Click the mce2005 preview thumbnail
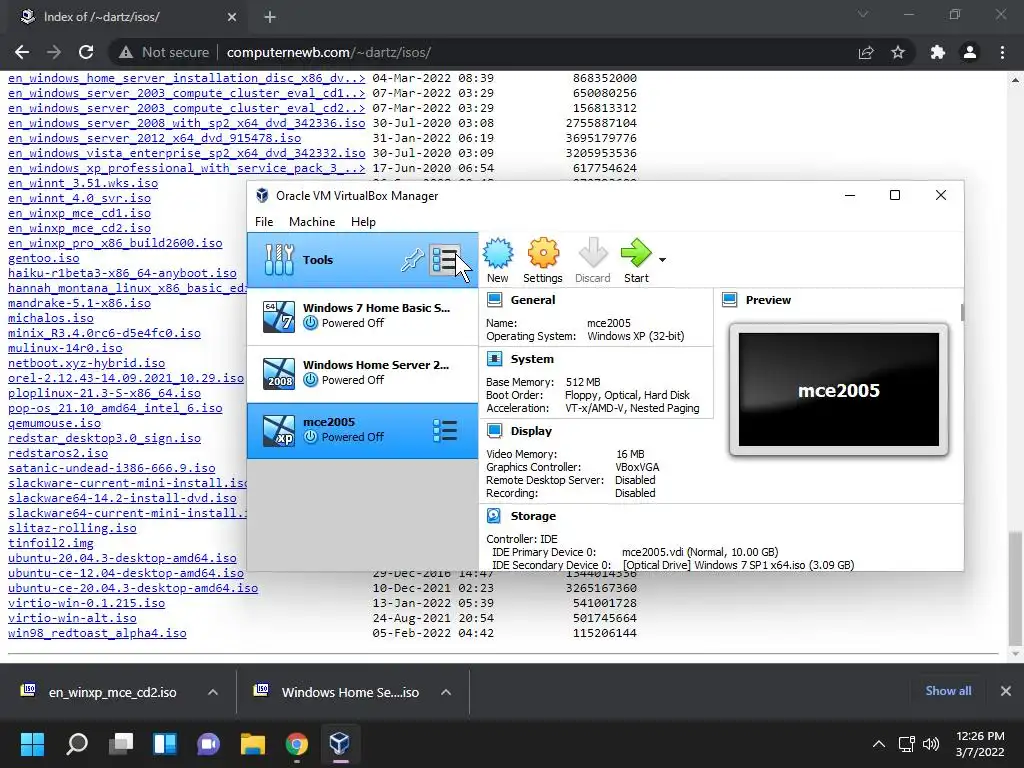 point(839,389)
